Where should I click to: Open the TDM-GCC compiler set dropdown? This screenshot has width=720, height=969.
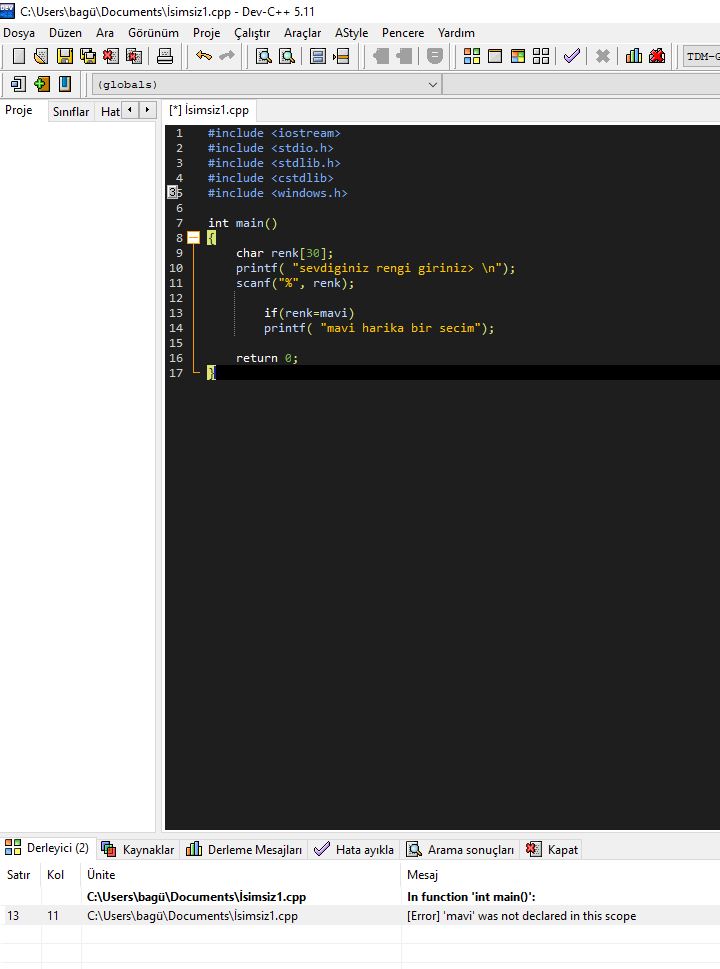tap(701, 56)
